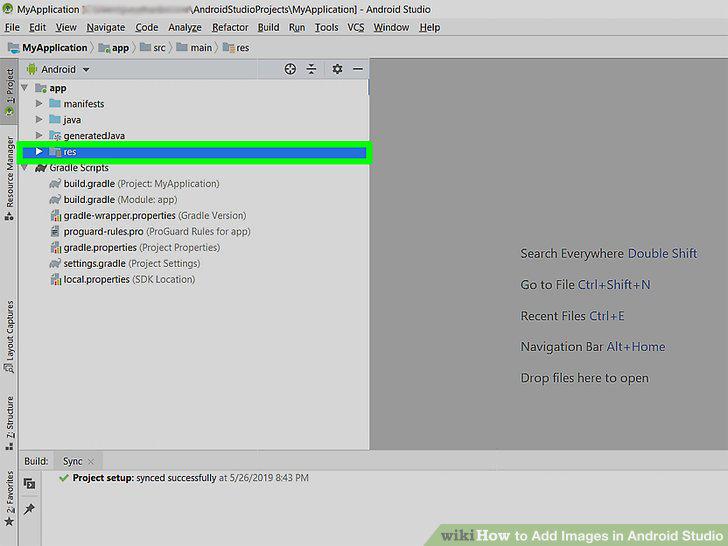Click the Scroll from Source target icon

[x=290, y=69]
